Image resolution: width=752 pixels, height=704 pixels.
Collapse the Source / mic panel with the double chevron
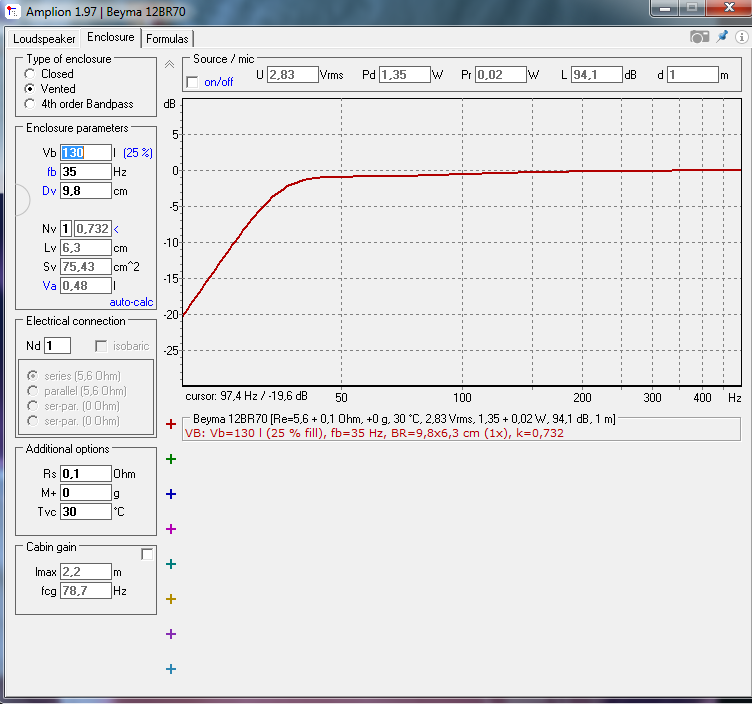(169, 64)
